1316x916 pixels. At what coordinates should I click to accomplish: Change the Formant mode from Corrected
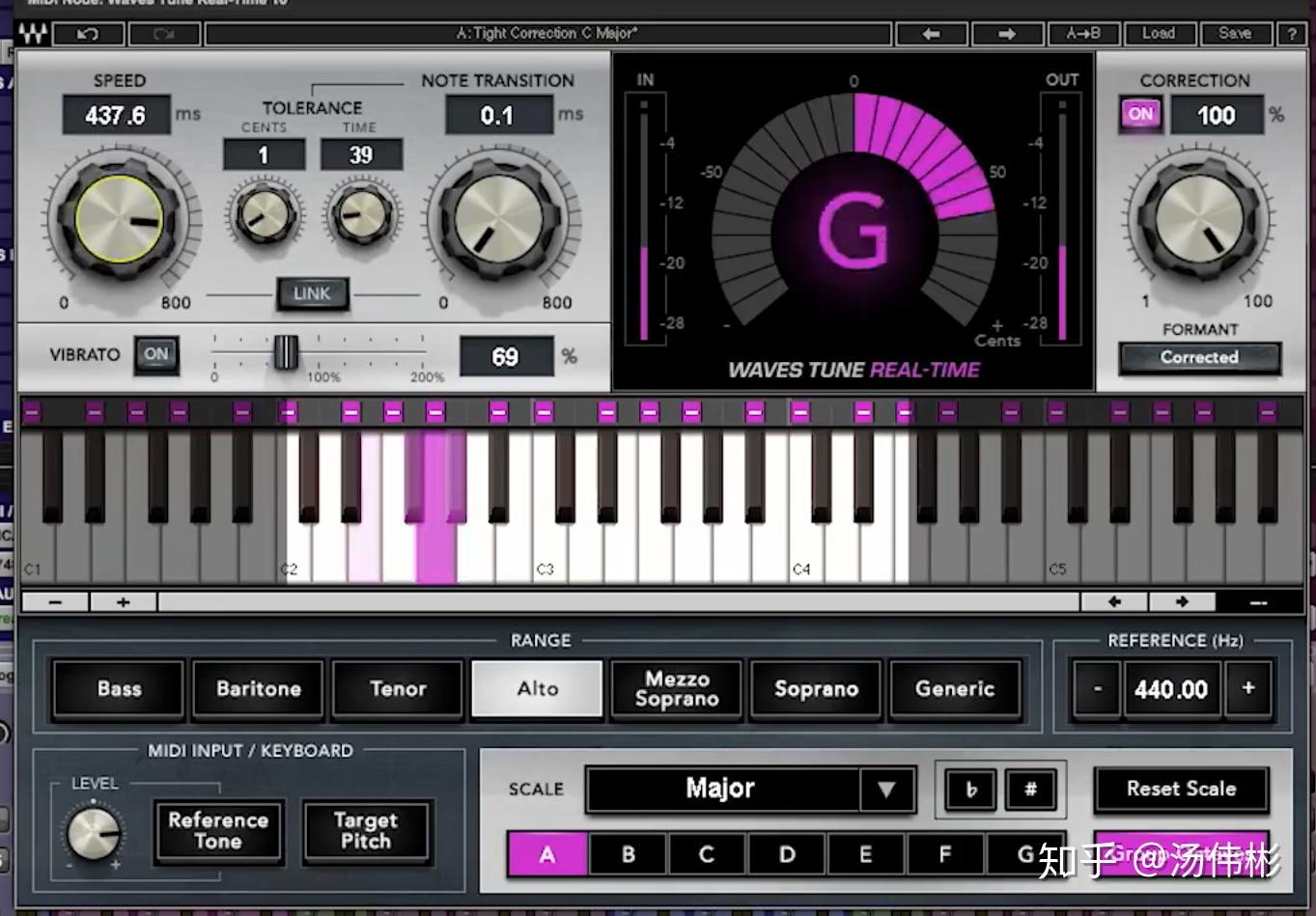(x=1199, y=357)
